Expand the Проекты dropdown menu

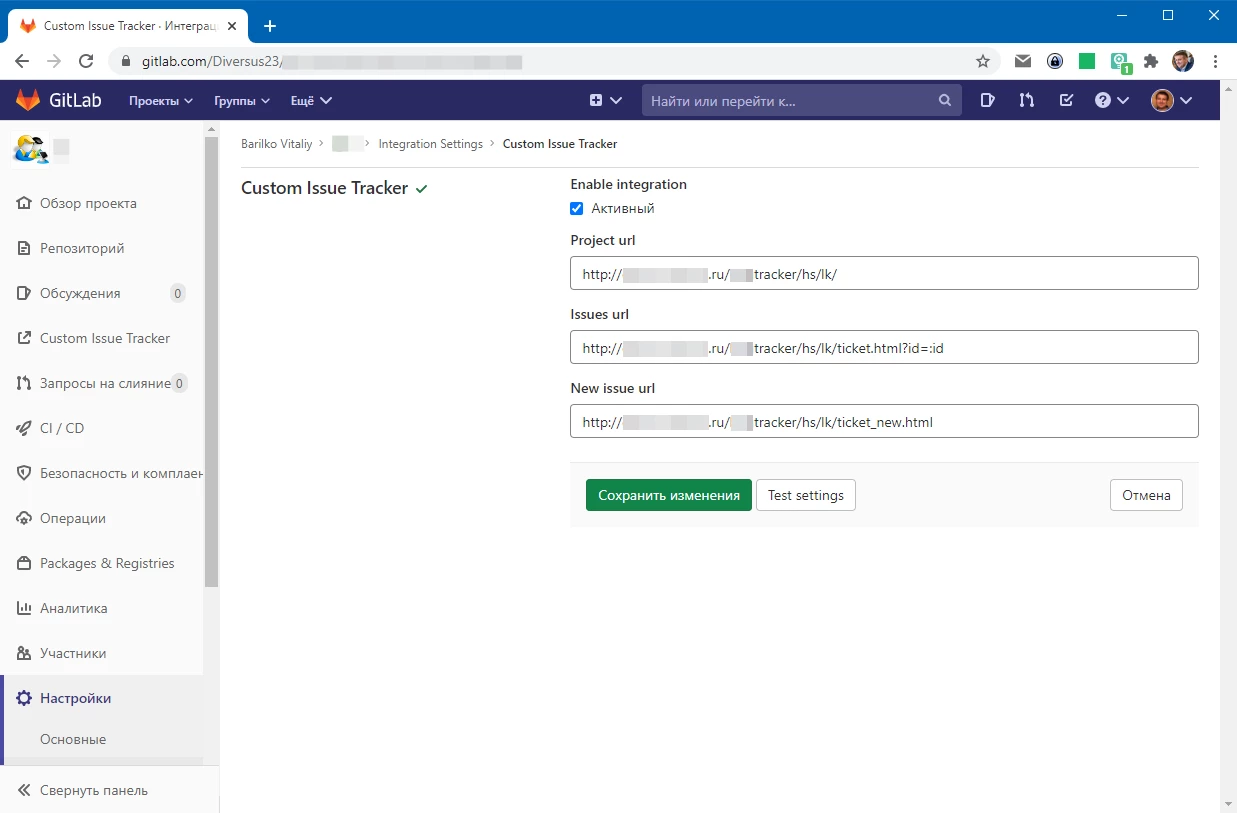point(160,101)
